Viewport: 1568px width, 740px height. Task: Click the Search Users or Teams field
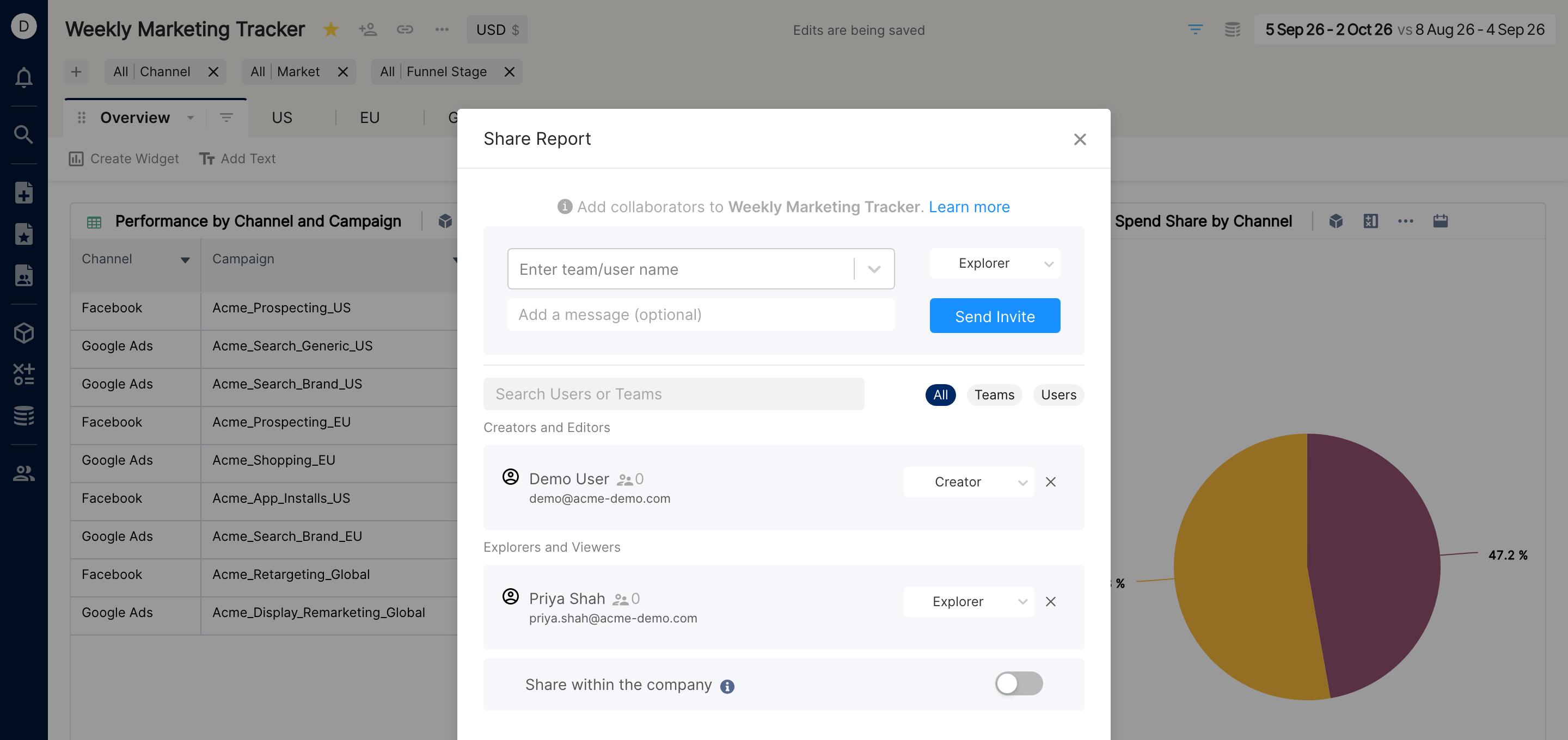point(673,394)
